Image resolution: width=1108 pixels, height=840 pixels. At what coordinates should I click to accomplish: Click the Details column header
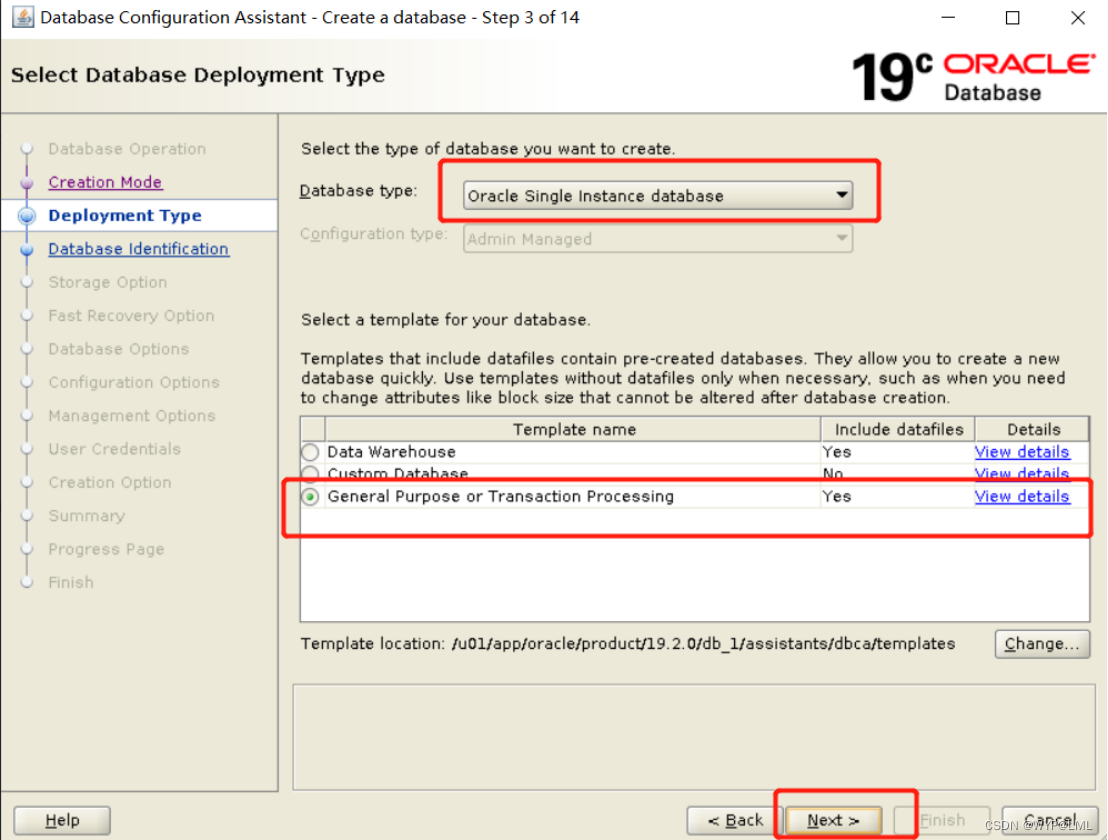point(1033,430)
